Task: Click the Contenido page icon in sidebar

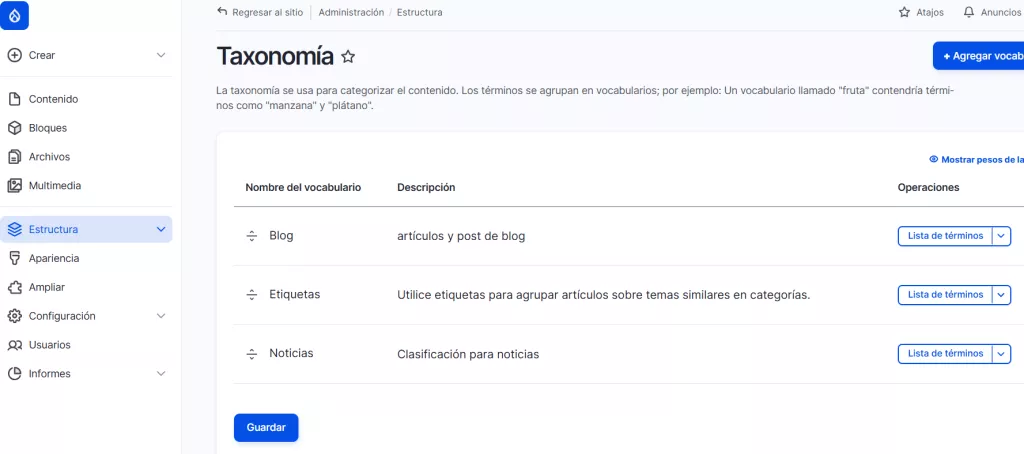Action: (x=14, y=99)
